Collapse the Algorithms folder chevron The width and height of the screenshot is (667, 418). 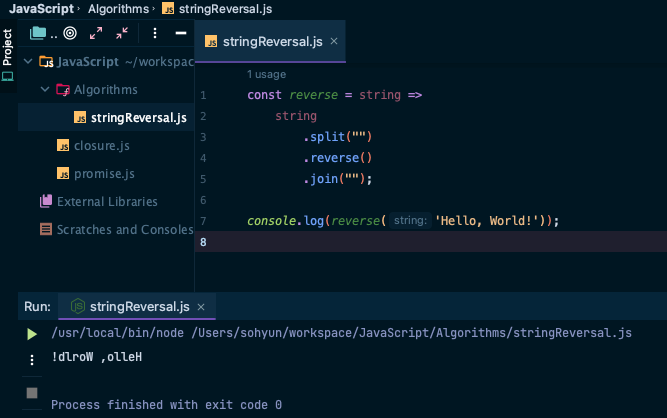(x=45, y=89)
